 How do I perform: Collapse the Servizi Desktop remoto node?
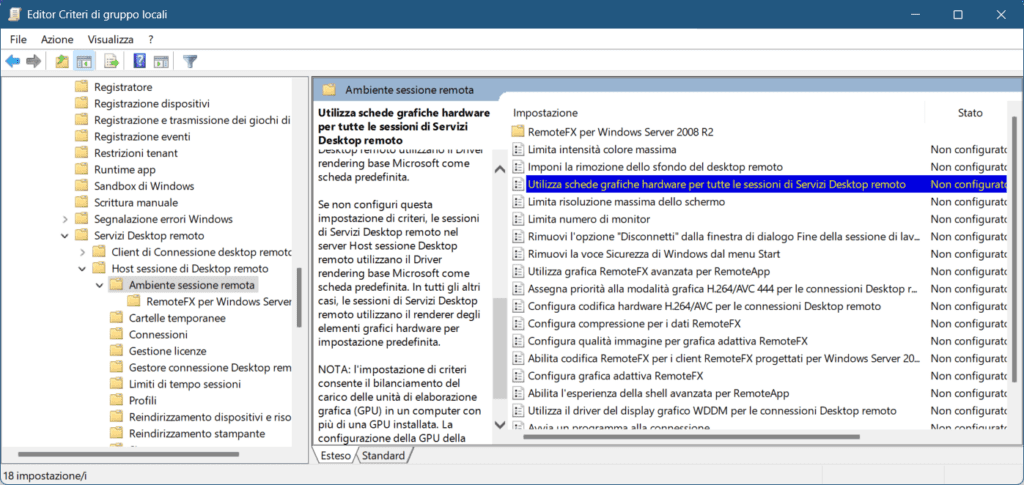[66, 236]
